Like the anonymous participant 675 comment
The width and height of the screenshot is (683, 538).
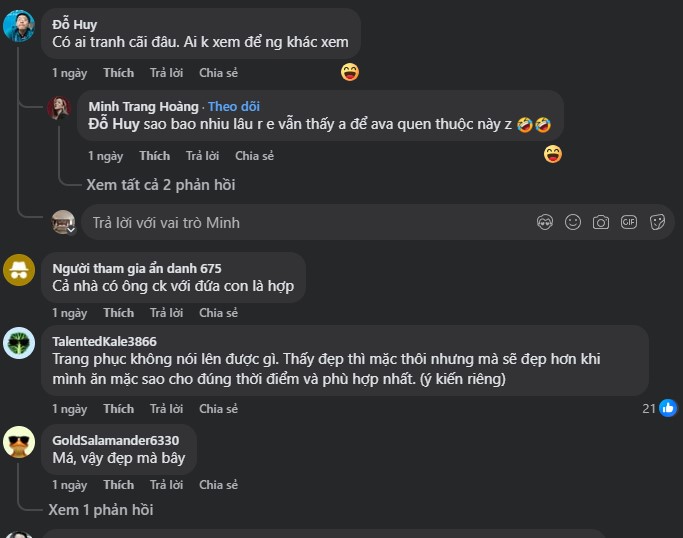point(118,313)
